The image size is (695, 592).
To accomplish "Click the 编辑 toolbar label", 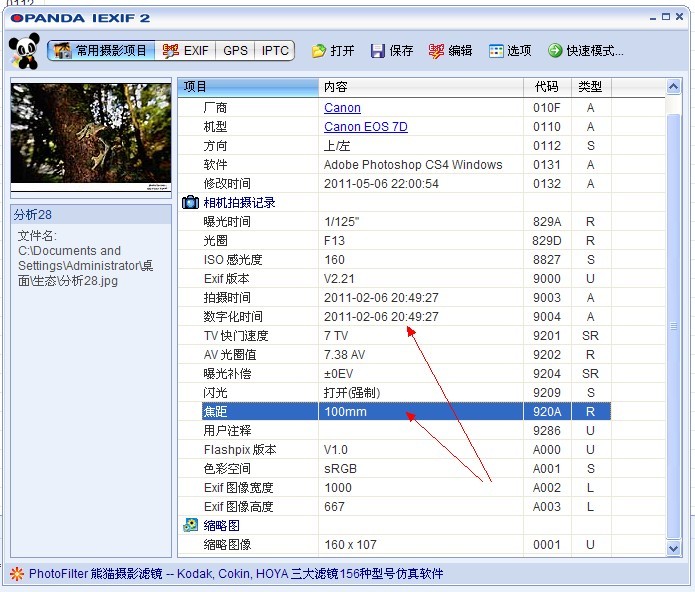I will pyautogui.click(x=460, y=51).
